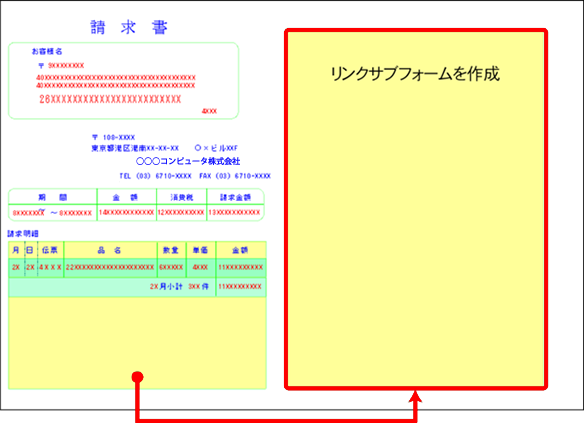Click the 2X field before 月小計

[x=154, y=286]
